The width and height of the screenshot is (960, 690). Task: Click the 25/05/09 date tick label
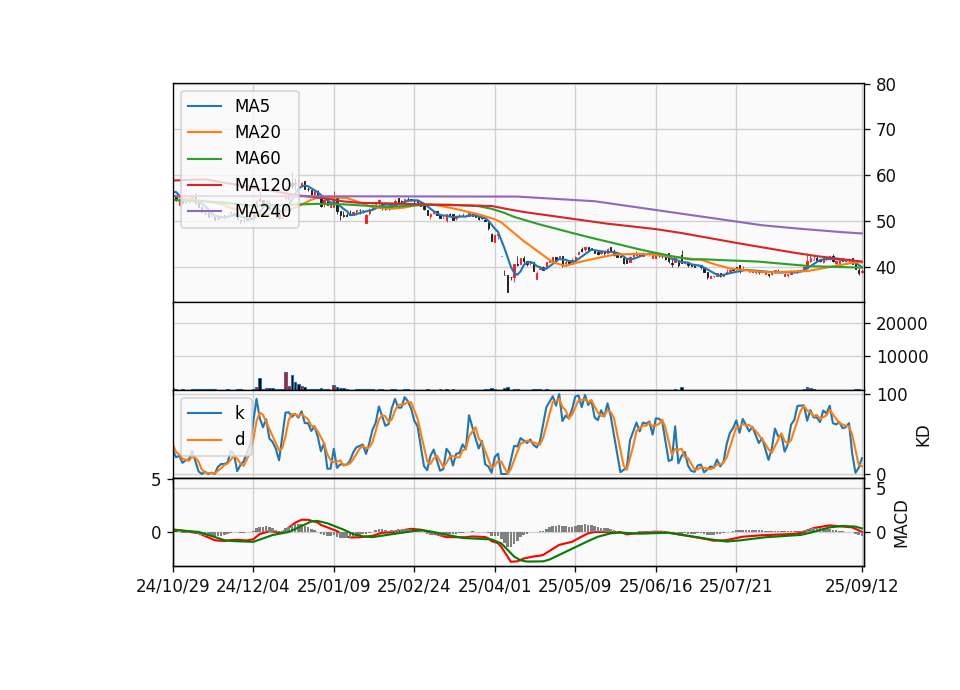[x=575, y=586]
